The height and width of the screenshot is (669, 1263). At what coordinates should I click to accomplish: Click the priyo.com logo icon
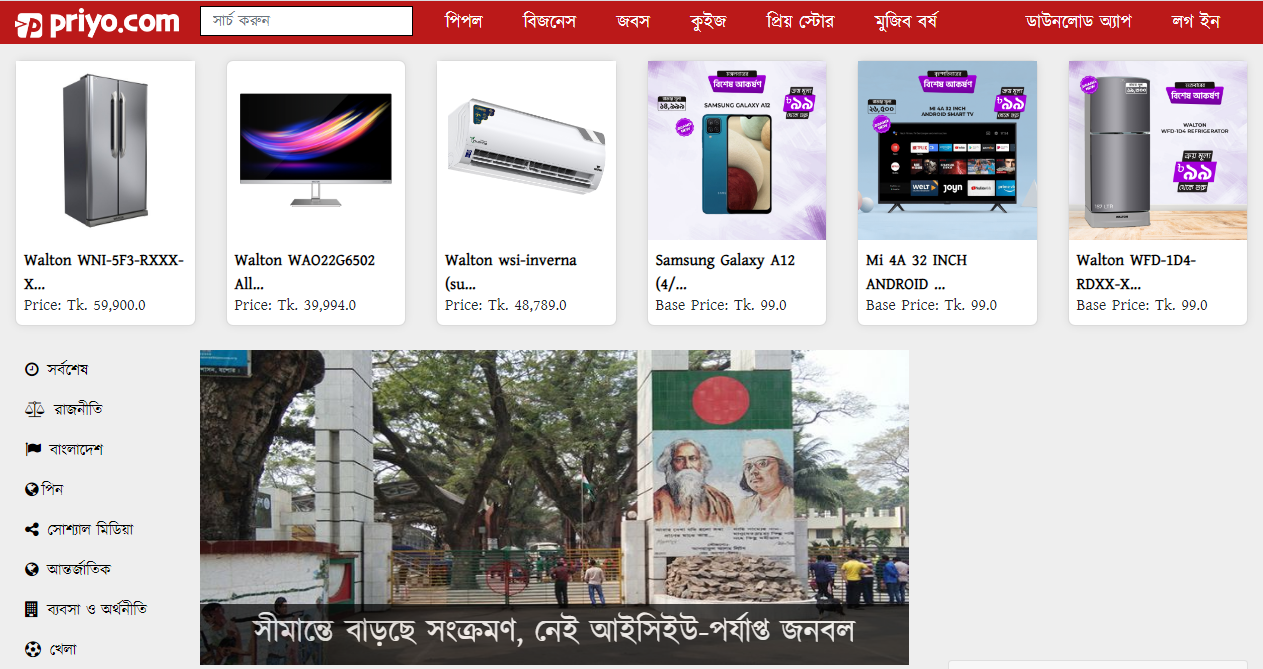(29, 24)
